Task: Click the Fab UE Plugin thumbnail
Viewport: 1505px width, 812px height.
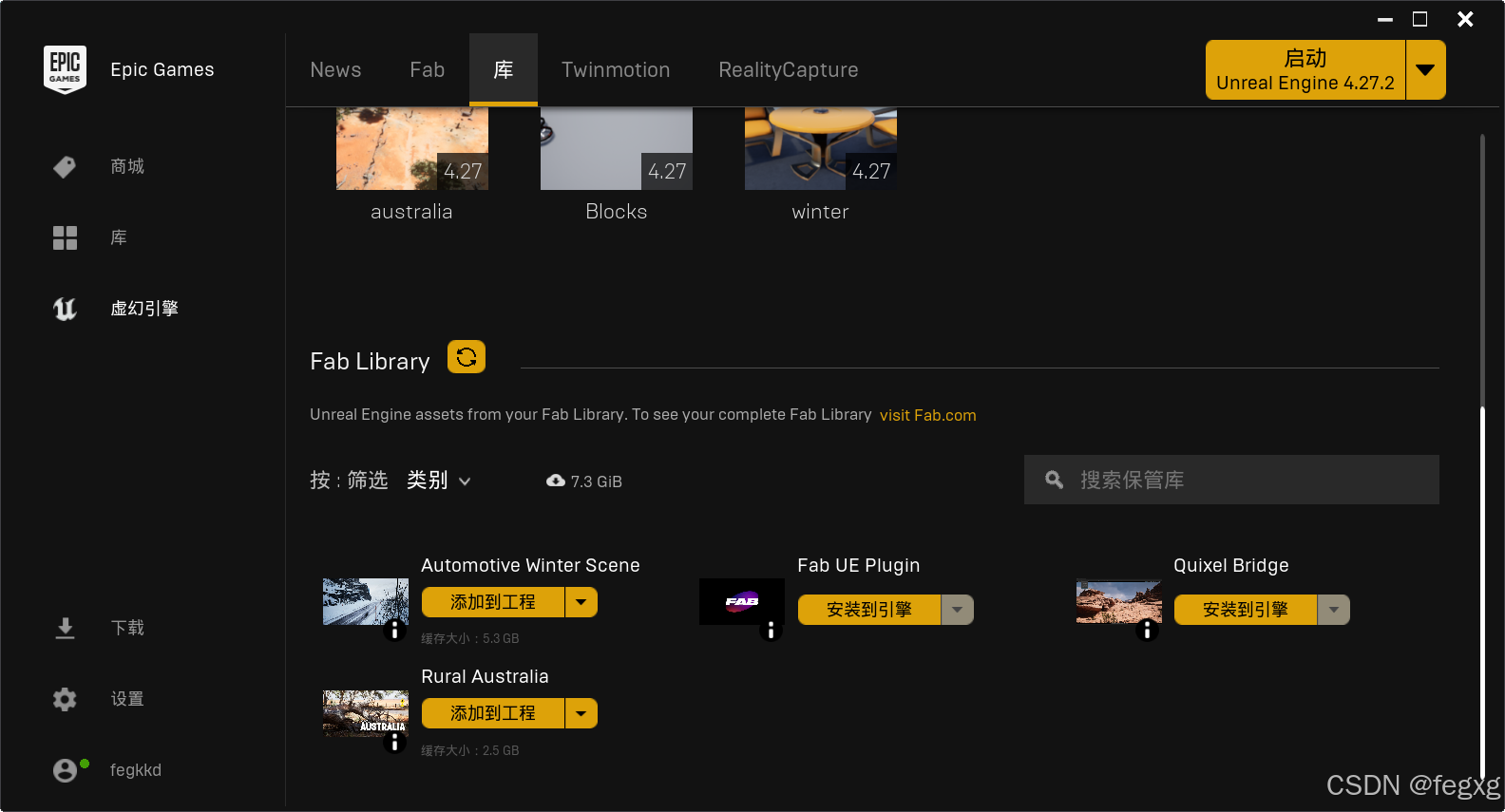Action: pyautogui.click(x=742, y=601)
